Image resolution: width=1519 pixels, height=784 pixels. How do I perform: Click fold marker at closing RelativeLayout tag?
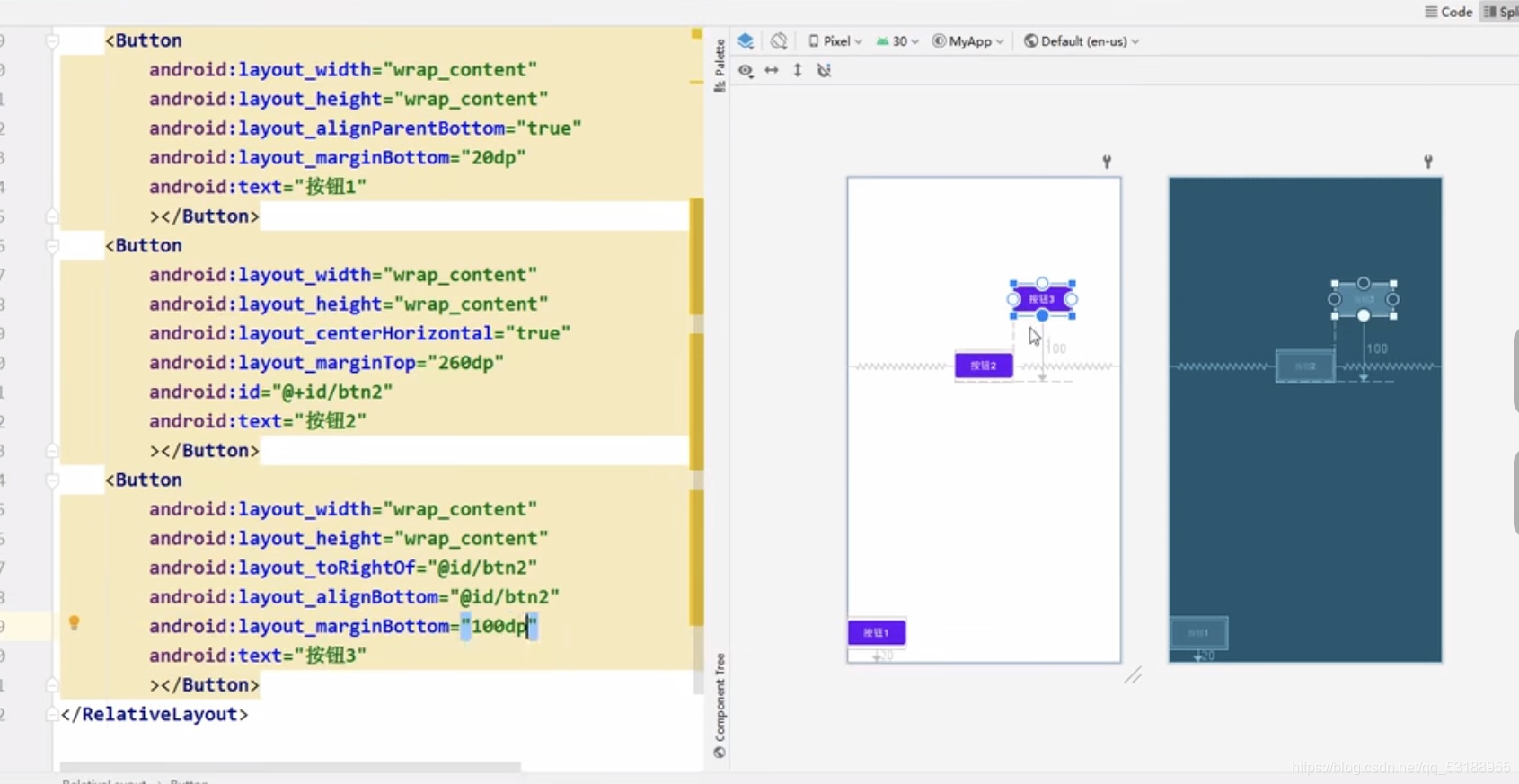pos(52,714)
